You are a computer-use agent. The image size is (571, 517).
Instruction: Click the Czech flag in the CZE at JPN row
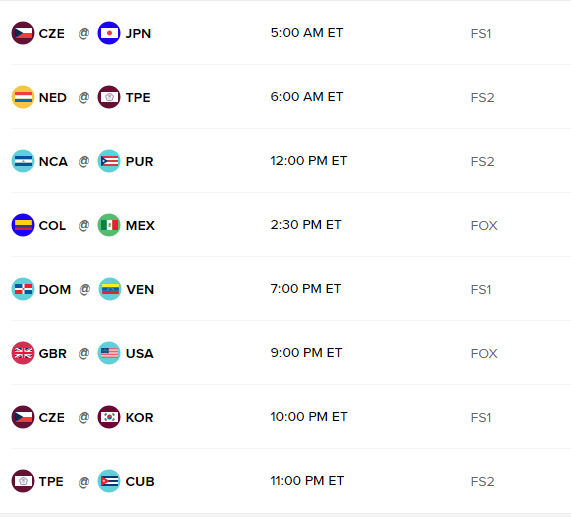(x=23, y=33)
